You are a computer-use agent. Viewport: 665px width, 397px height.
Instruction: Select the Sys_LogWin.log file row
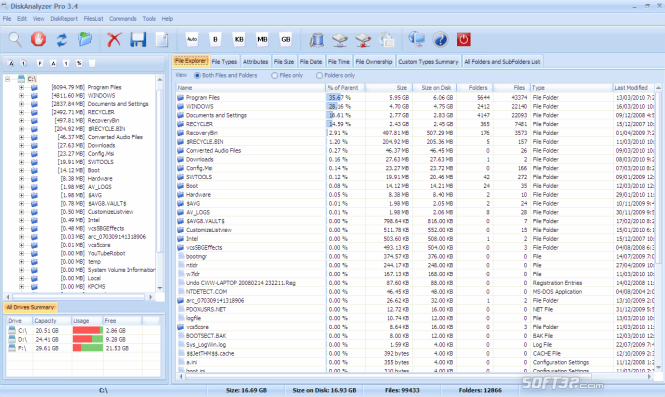416,345
